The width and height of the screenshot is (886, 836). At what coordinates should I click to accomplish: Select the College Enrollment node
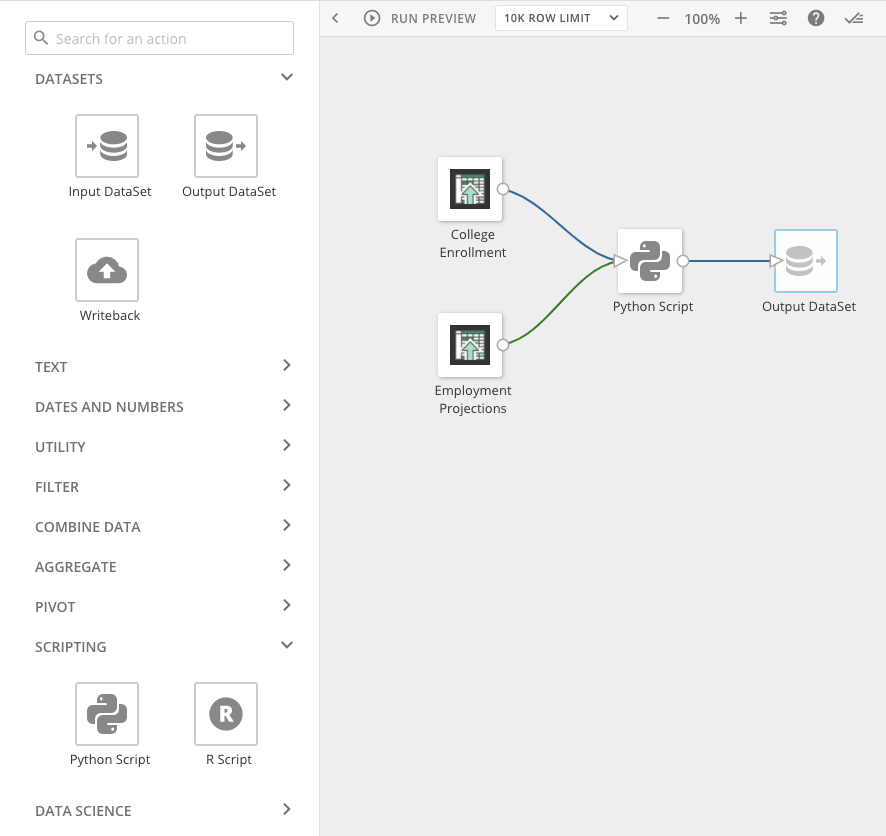(471, 188)
